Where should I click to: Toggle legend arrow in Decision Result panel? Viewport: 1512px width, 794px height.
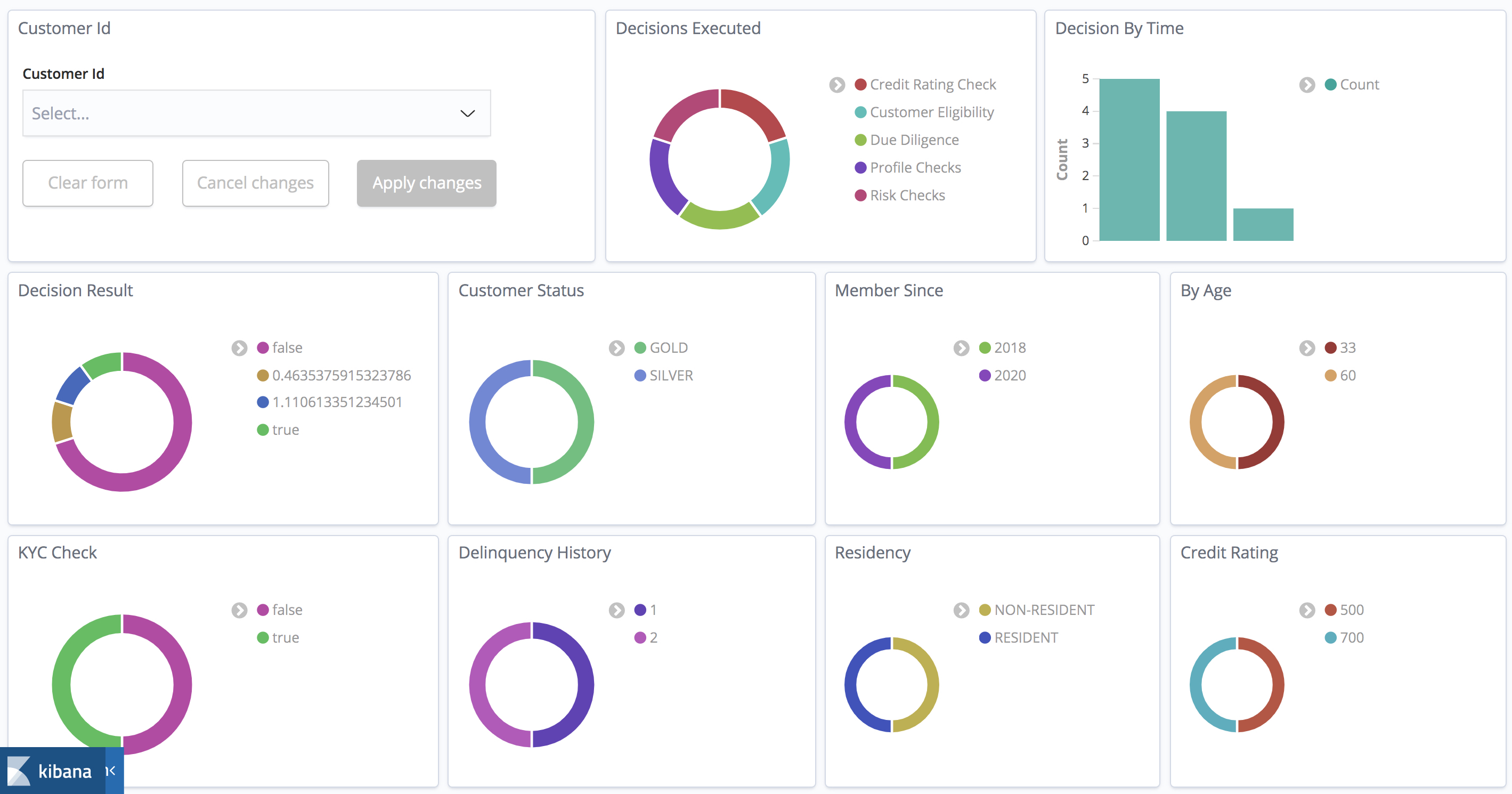[239, 349]
